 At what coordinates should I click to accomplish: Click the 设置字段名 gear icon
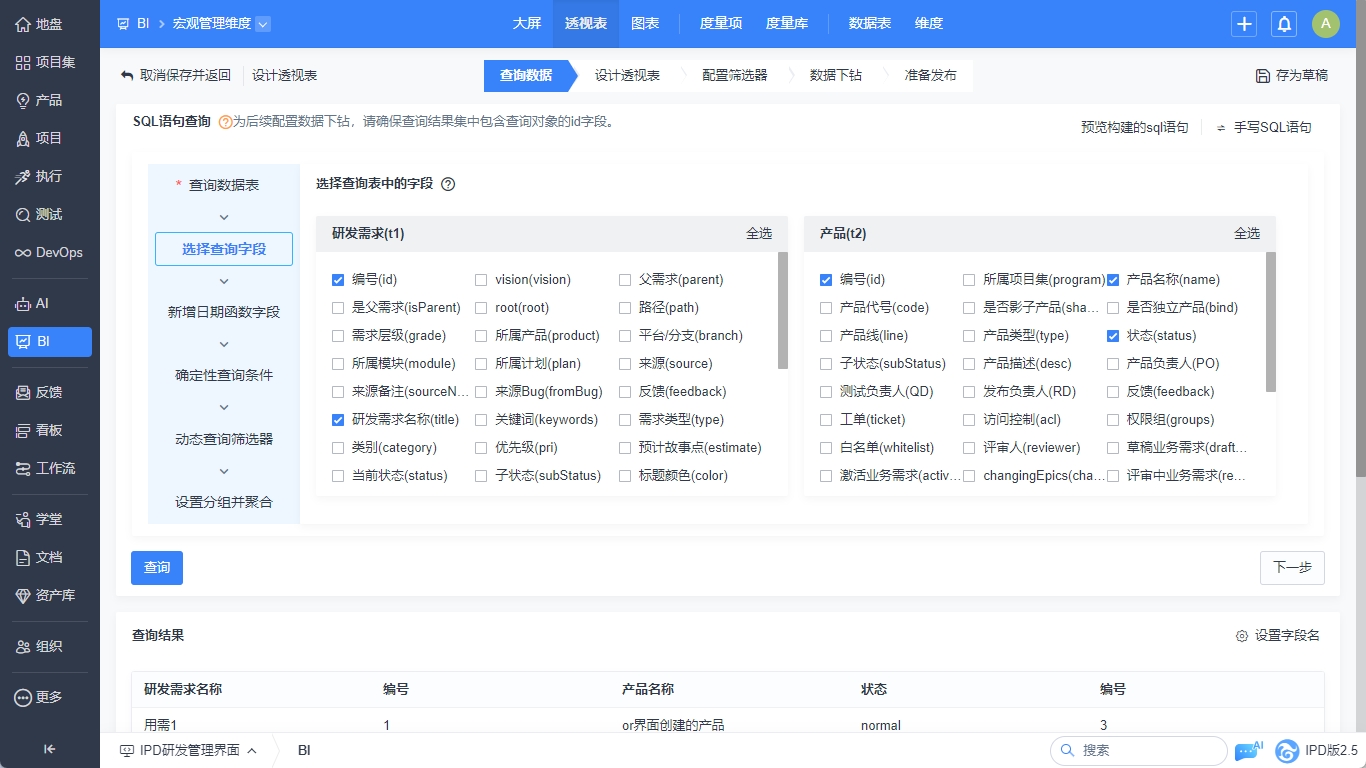pyautogui.click(x=1242, y=636)
